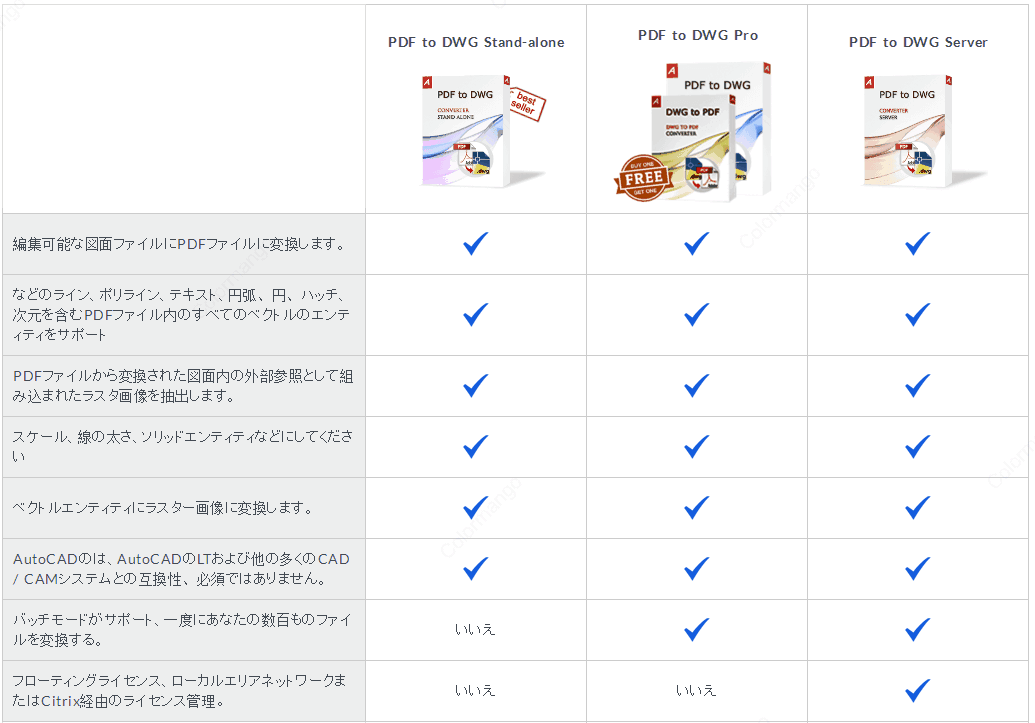Click Server checkmark in vector to raster row
The height and width of the screenshot is (723, 1035).
click(x=918, y=508)
